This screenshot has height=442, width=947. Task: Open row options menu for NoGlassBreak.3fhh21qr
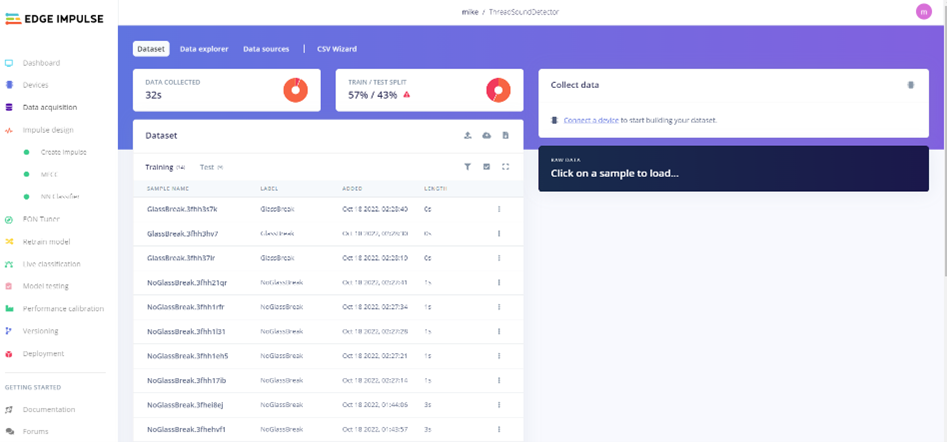498,283
